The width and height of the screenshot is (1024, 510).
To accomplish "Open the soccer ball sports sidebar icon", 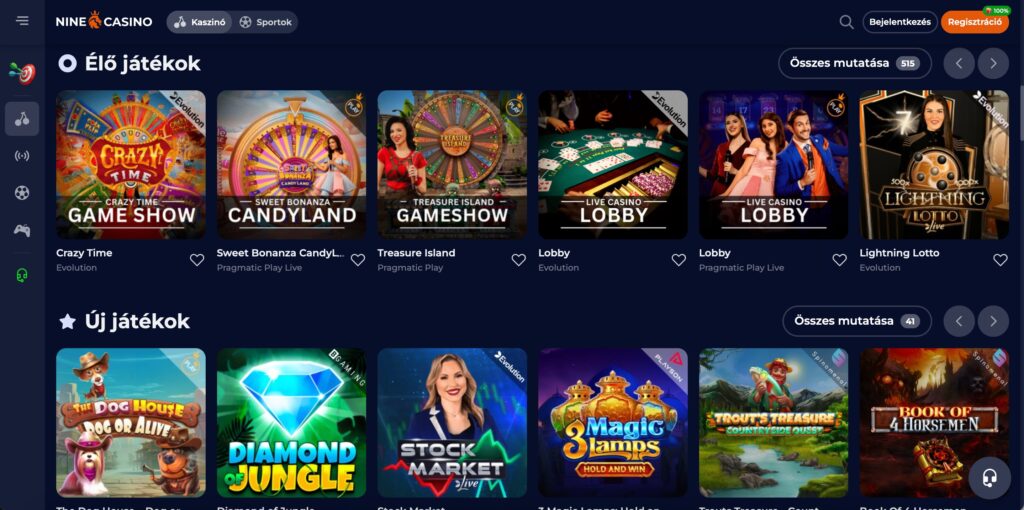I will coord(22,193).
